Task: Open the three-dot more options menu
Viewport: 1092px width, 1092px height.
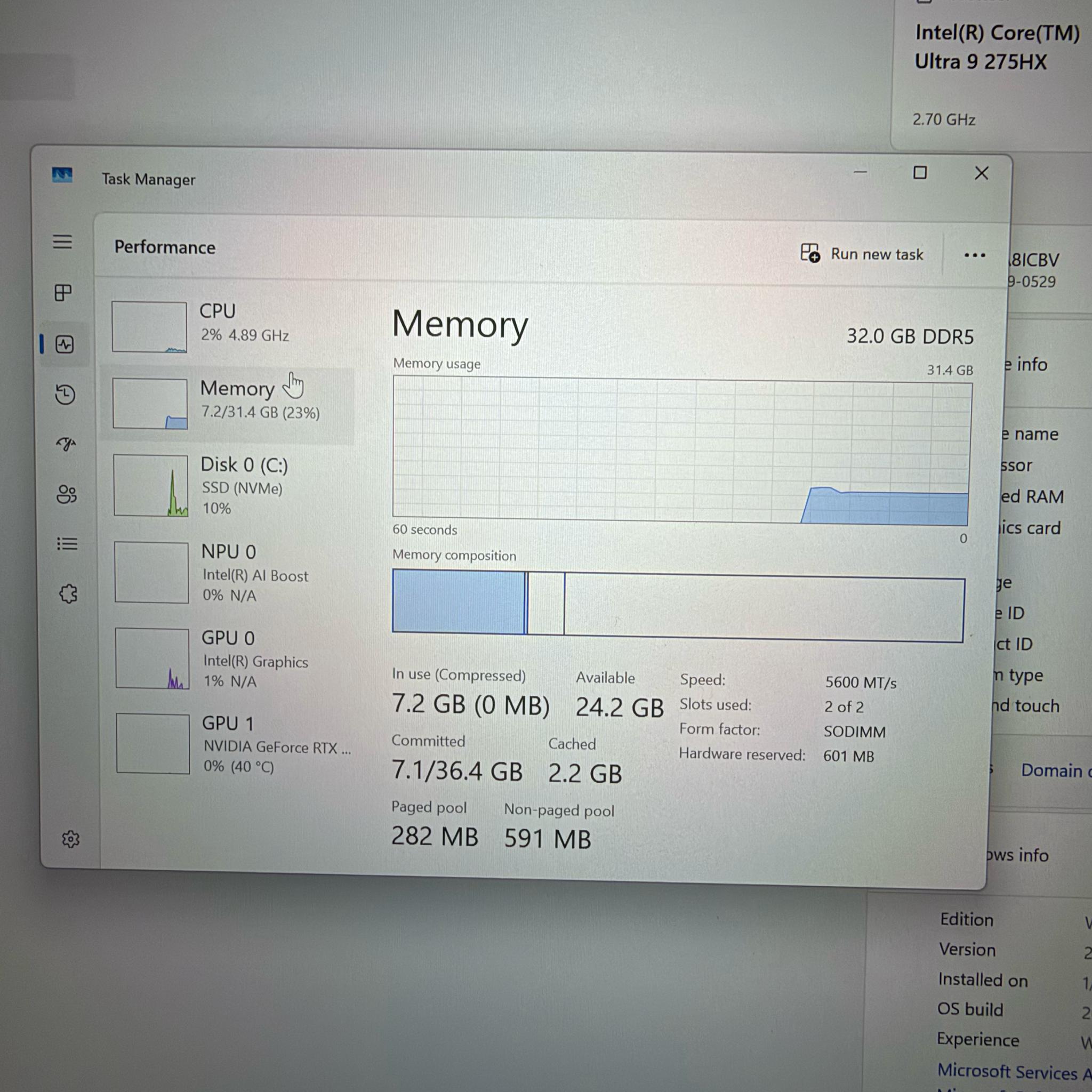Action: click(x=975, y=255)
